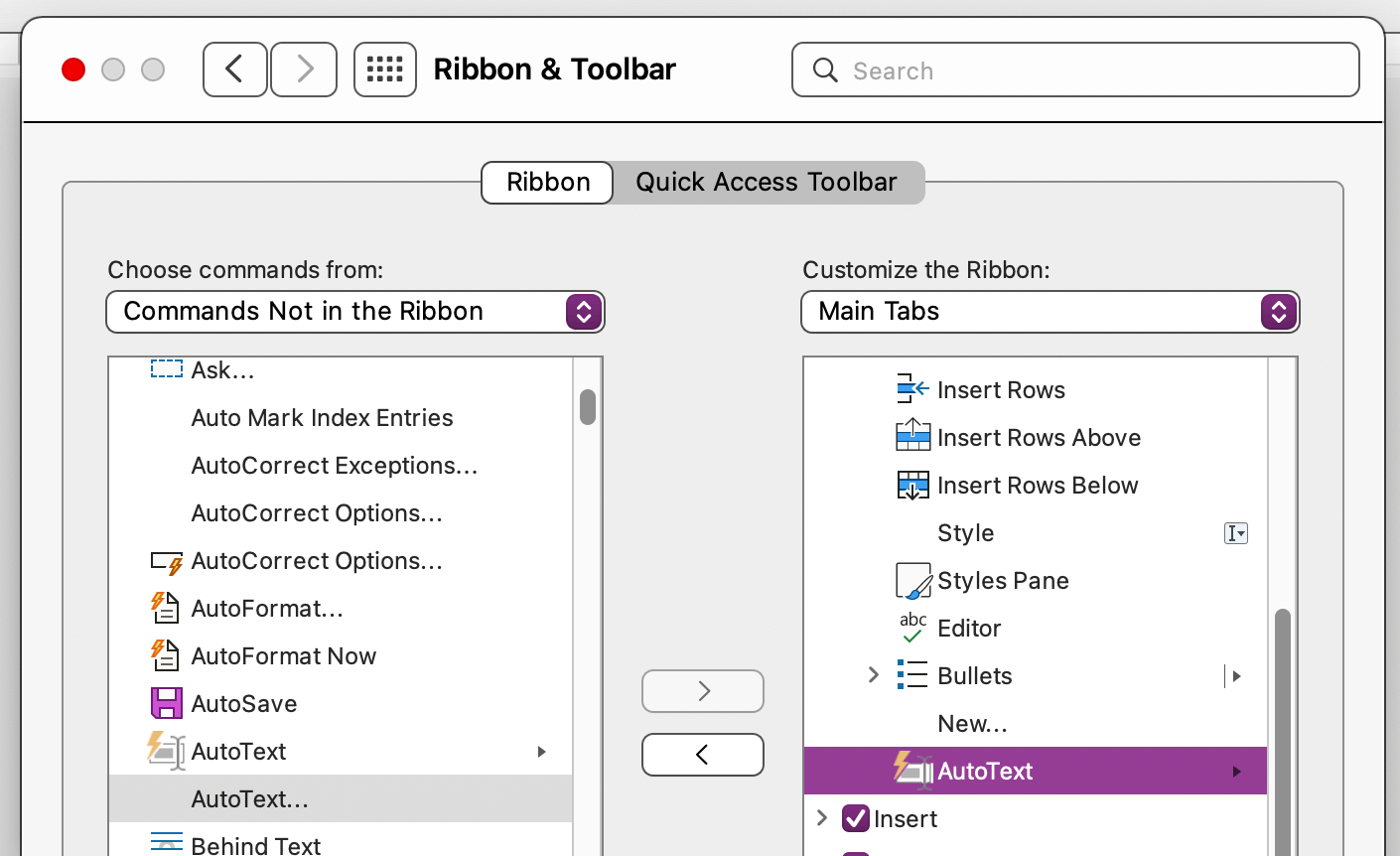Click the add-to-ribbon right arrow button

click(x=703, y=691)
